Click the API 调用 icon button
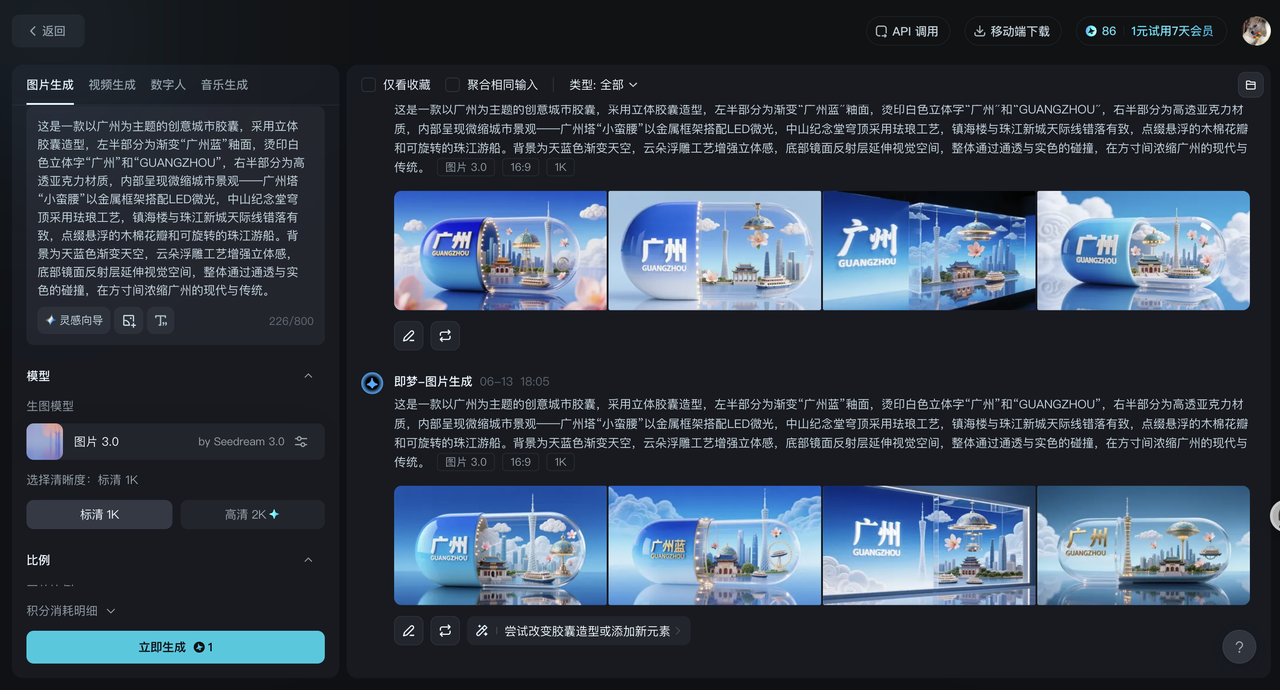 tap(908, 31)
